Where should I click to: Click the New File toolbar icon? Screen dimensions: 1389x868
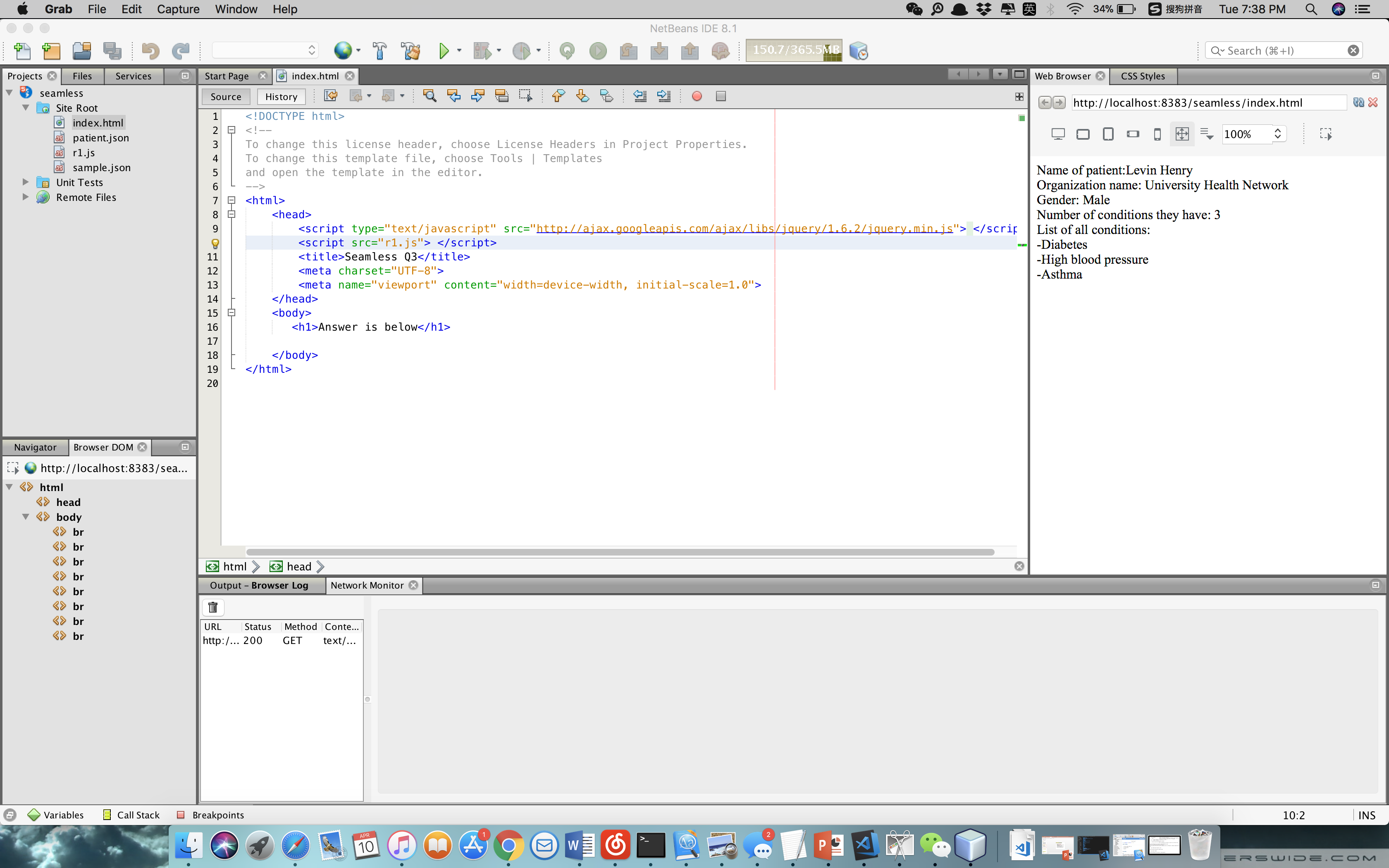22,51
